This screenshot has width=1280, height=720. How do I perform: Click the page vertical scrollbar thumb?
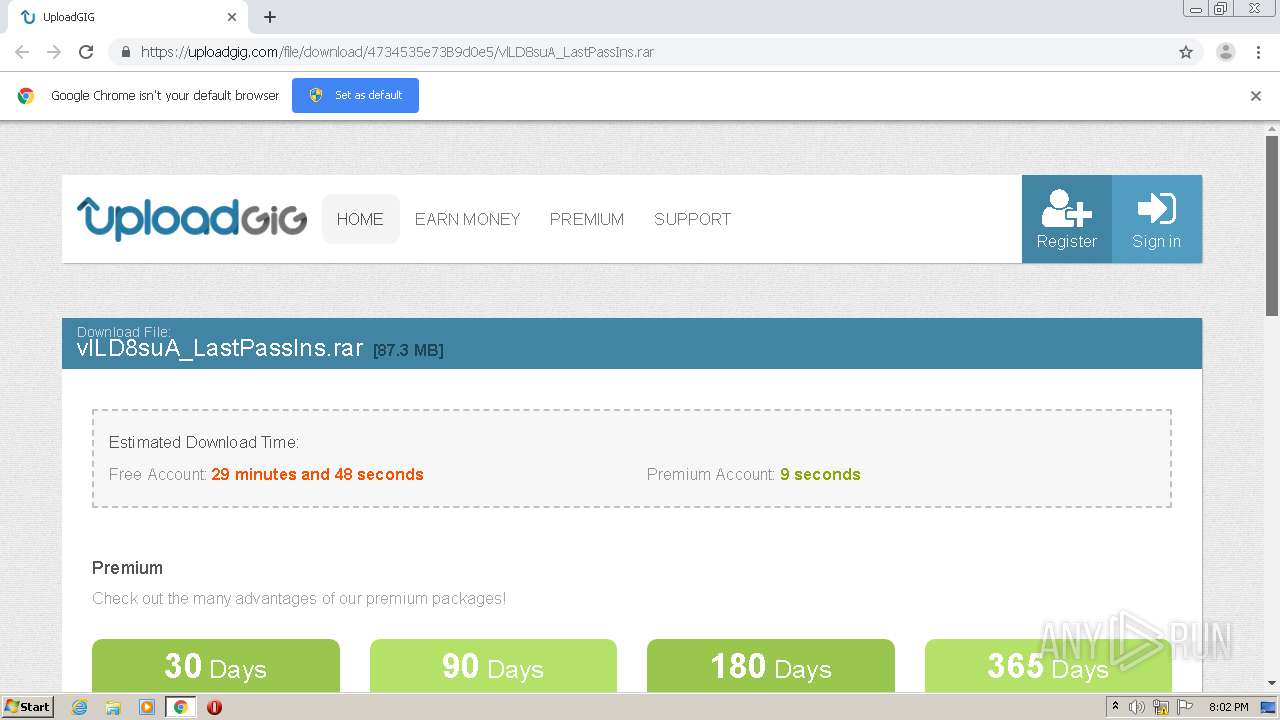pos(1272,226)
